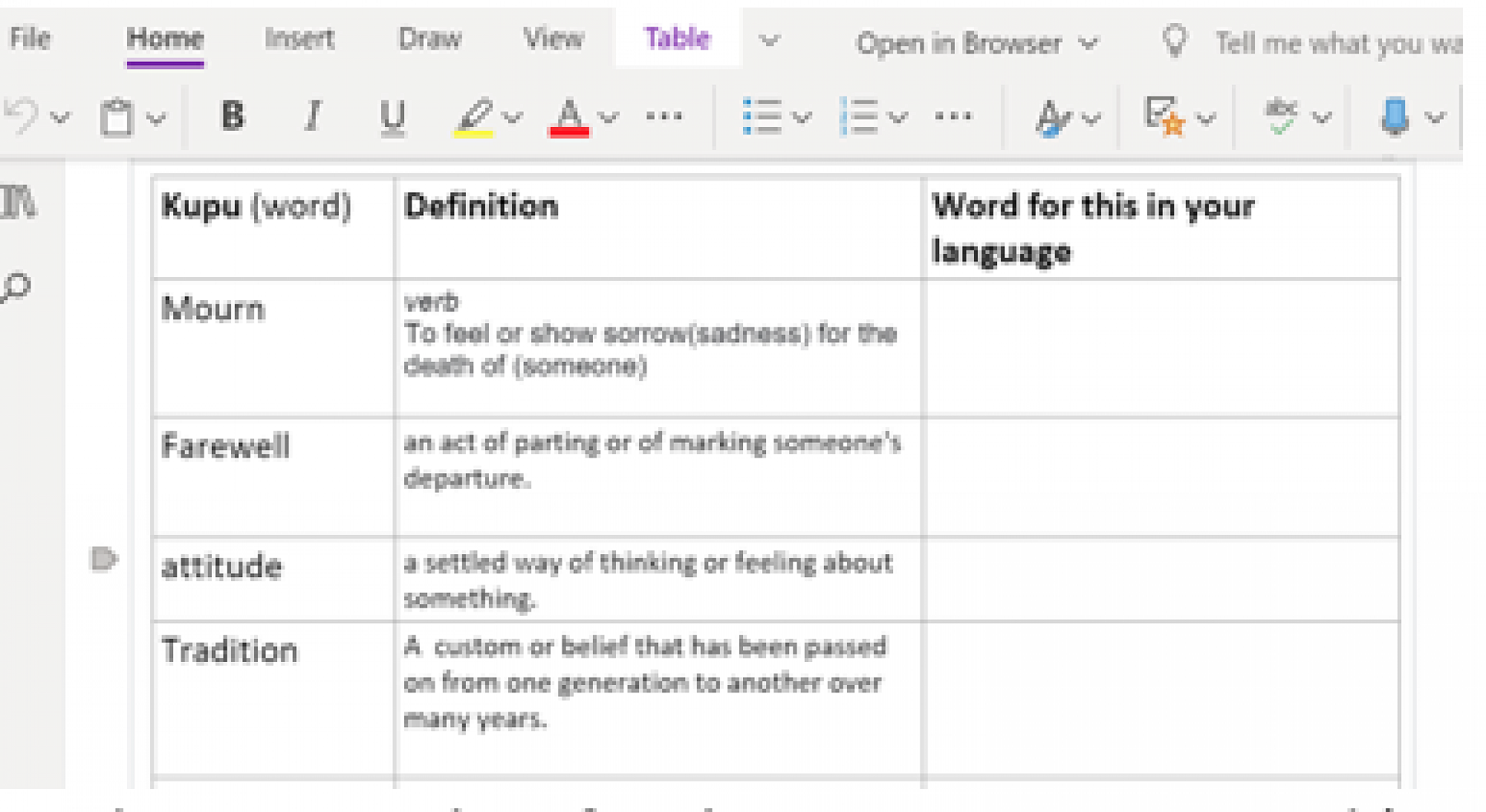The width and height of the screenshot is (1486, 812).
Task: Insert numbered list
Action: pyautogui.click(x=859, y=117)
